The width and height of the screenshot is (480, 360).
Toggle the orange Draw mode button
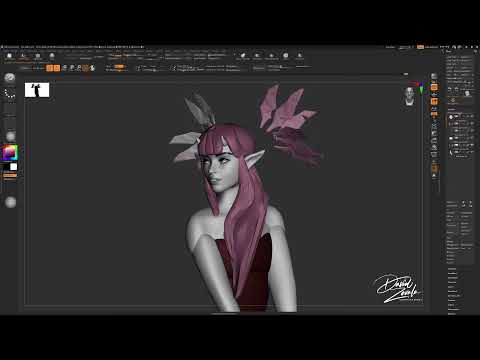click(57, 68)
